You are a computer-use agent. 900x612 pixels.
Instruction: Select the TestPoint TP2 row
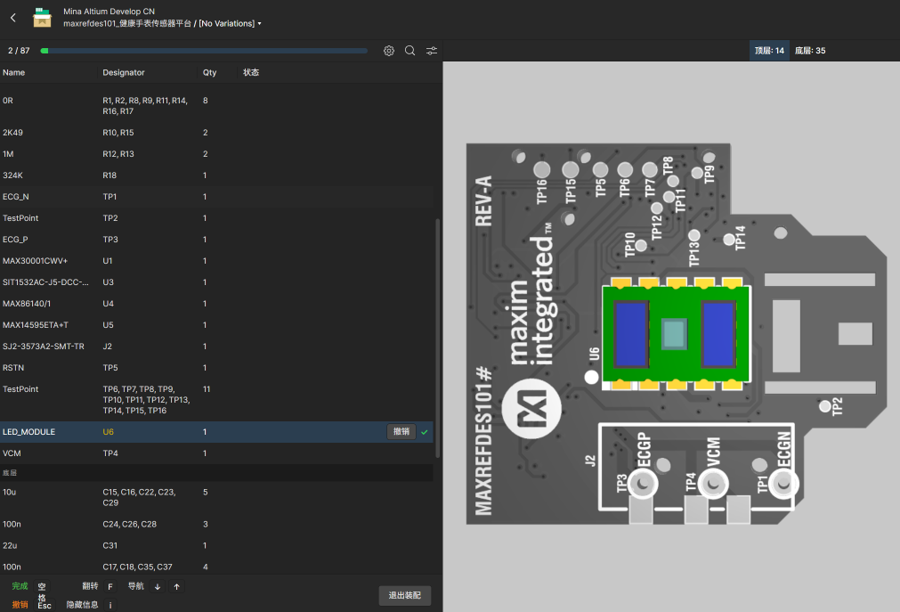point(216,218)
